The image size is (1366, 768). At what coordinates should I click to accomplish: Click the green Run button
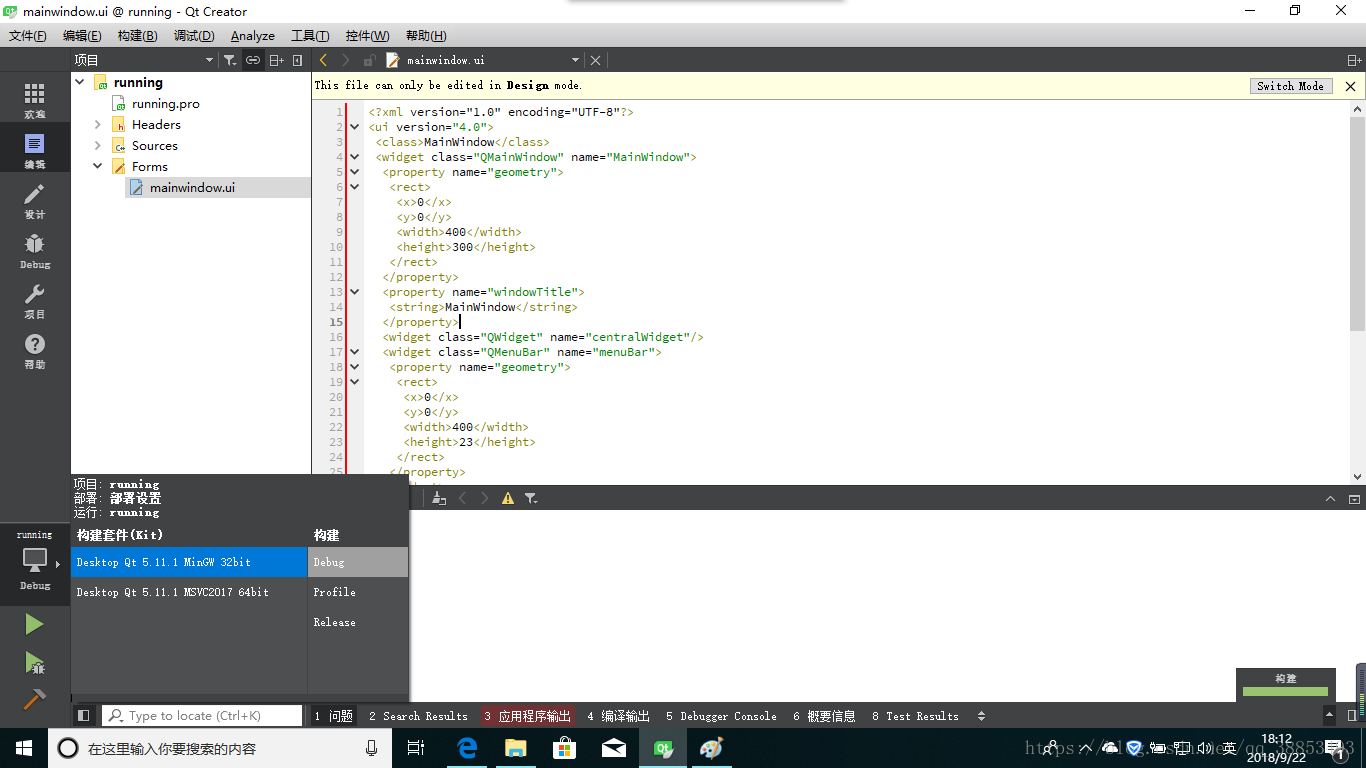click(34, 624)
